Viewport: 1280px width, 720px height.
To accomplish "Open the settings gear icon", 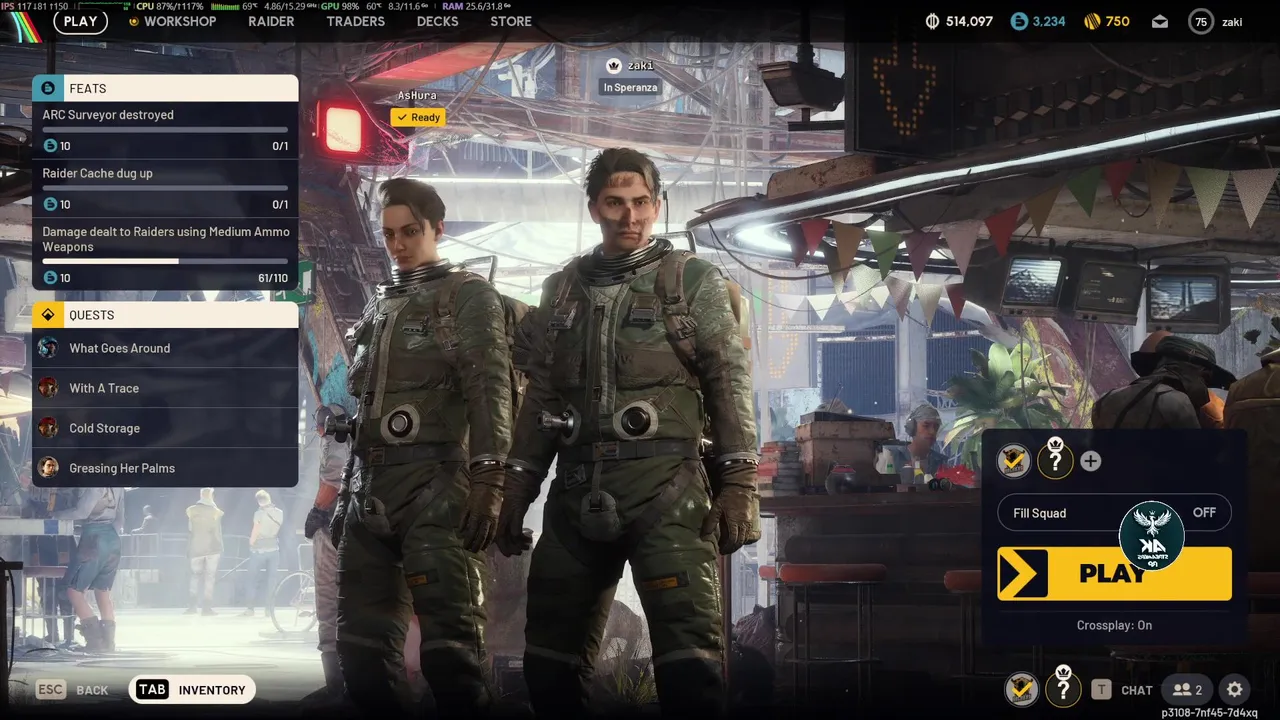I will point(1235,689).
